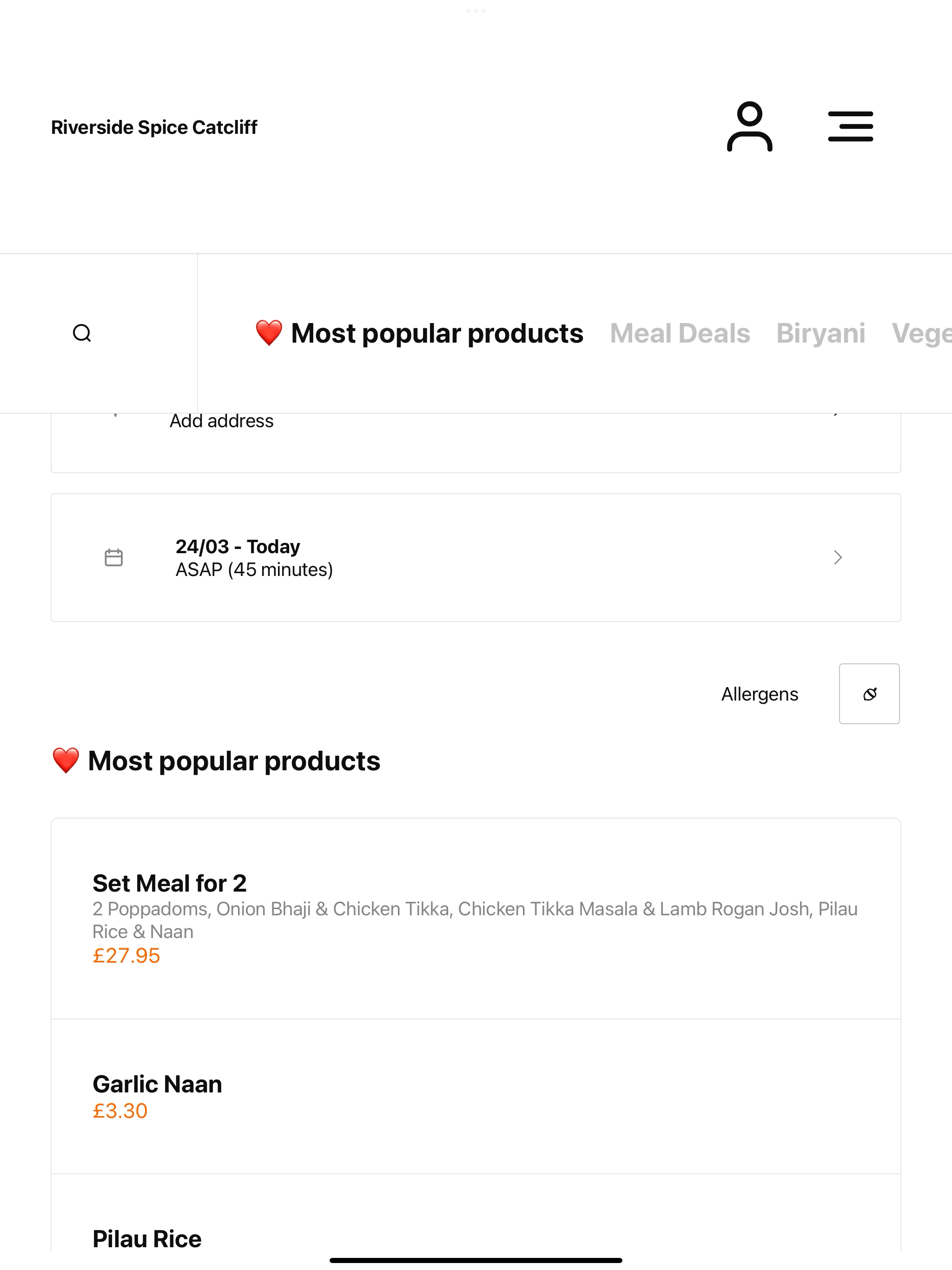Image resolution: width=952 pixels, height=1270 pixels.
Task: Click the heart emoji in category tab
Action: [x=269, y=333]
